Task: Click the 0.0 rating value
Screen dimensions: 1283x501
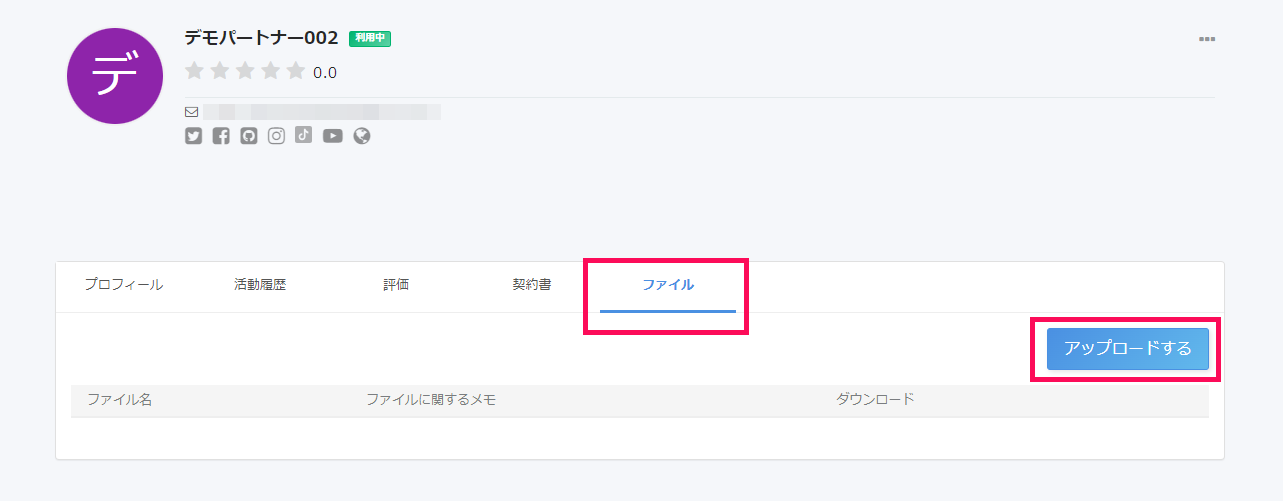Action: (x=325, y=72)
